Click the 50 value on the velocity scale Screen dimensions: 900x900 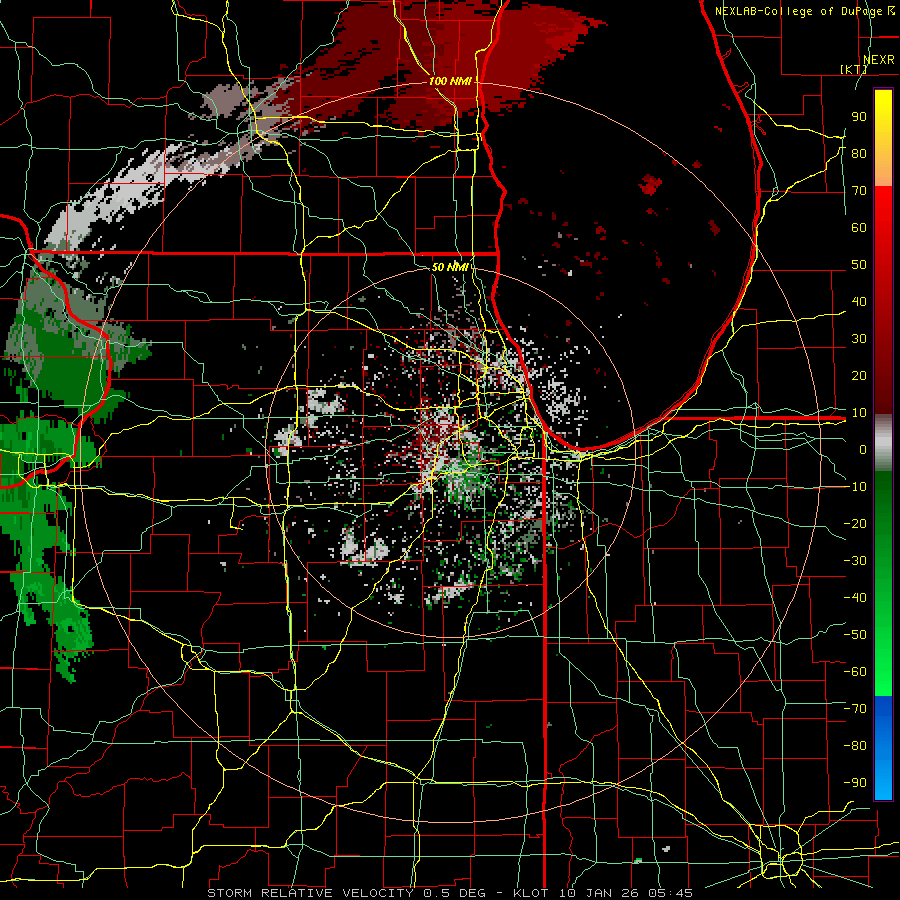pyautogui.click(x=859, y=265)
